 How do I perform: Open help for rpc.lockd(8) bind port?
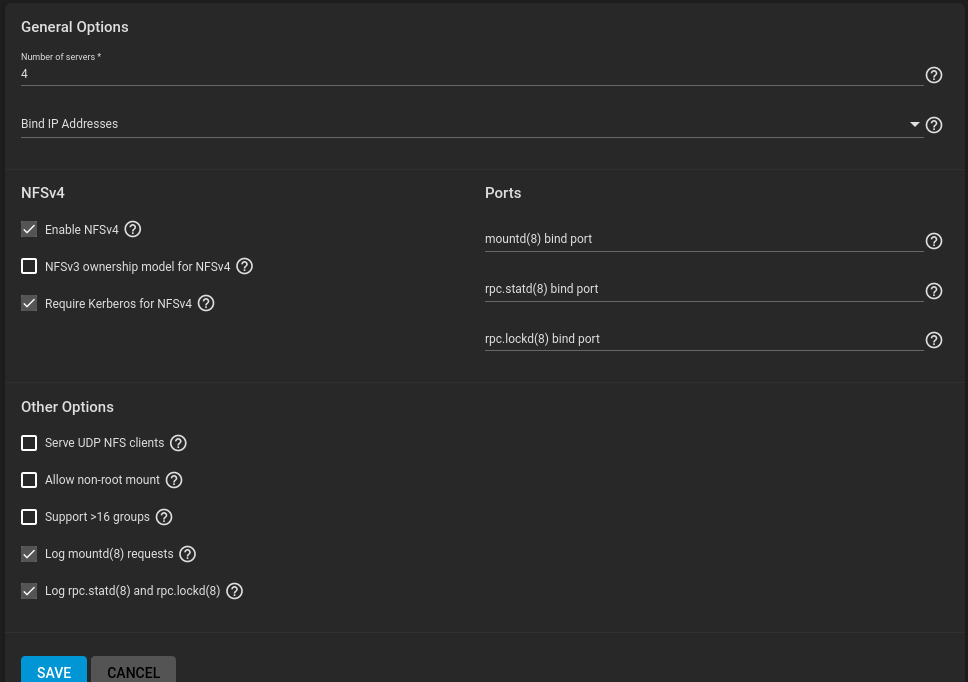click(933, 340)
